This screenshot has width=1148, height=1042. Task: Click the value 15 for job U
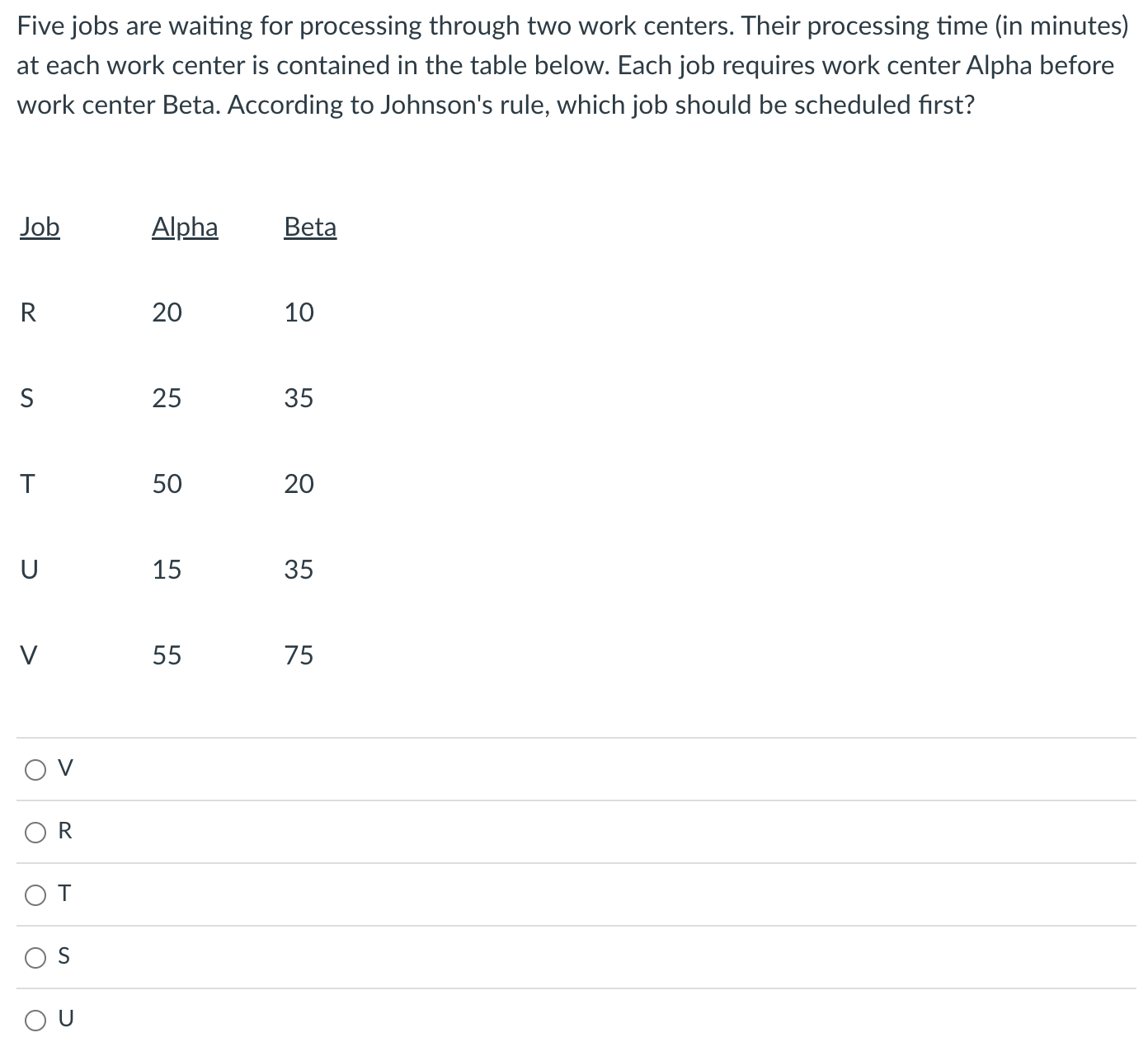pyautogui.click(x=167, y=570)
